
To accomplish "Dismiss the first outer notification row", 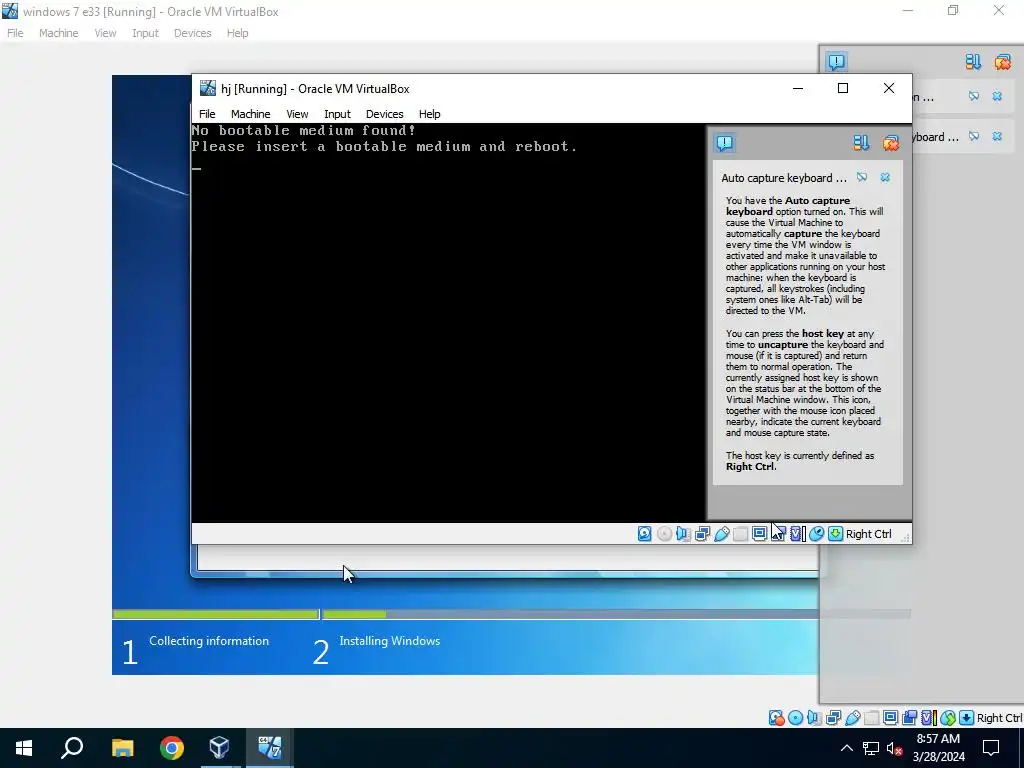I will 997,96.
